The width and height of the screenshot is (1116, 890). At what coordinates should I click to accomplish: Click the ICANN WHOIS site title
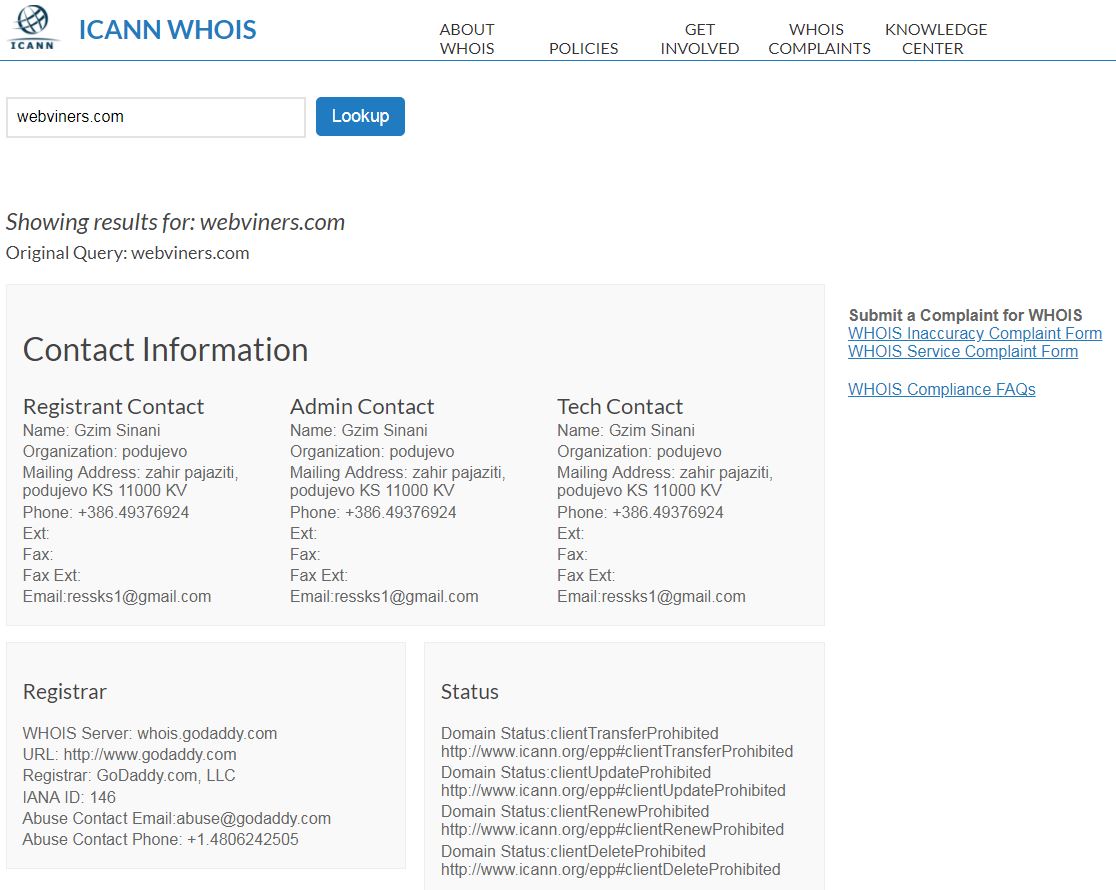[x=167, y=30]
